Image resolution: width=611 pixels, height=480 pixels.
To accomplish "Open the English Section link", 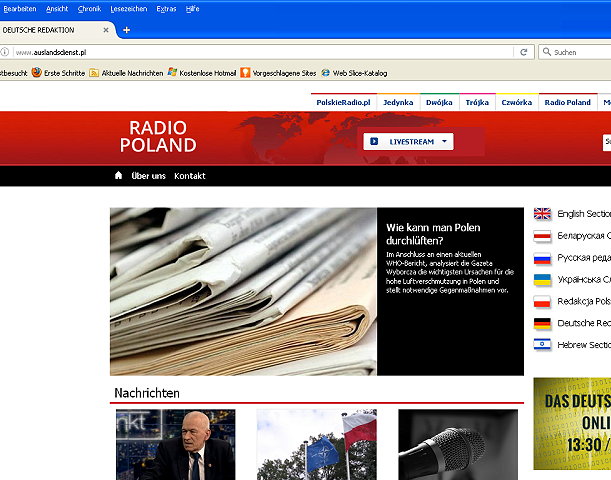I will pos(584,214).
